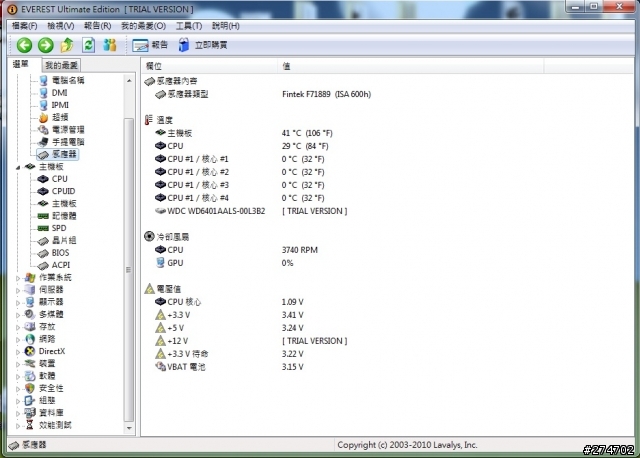This screenshot has height=458, width=640.
Task: Select 電腦名稱 in the tree
Action: (x=68, y=80)
